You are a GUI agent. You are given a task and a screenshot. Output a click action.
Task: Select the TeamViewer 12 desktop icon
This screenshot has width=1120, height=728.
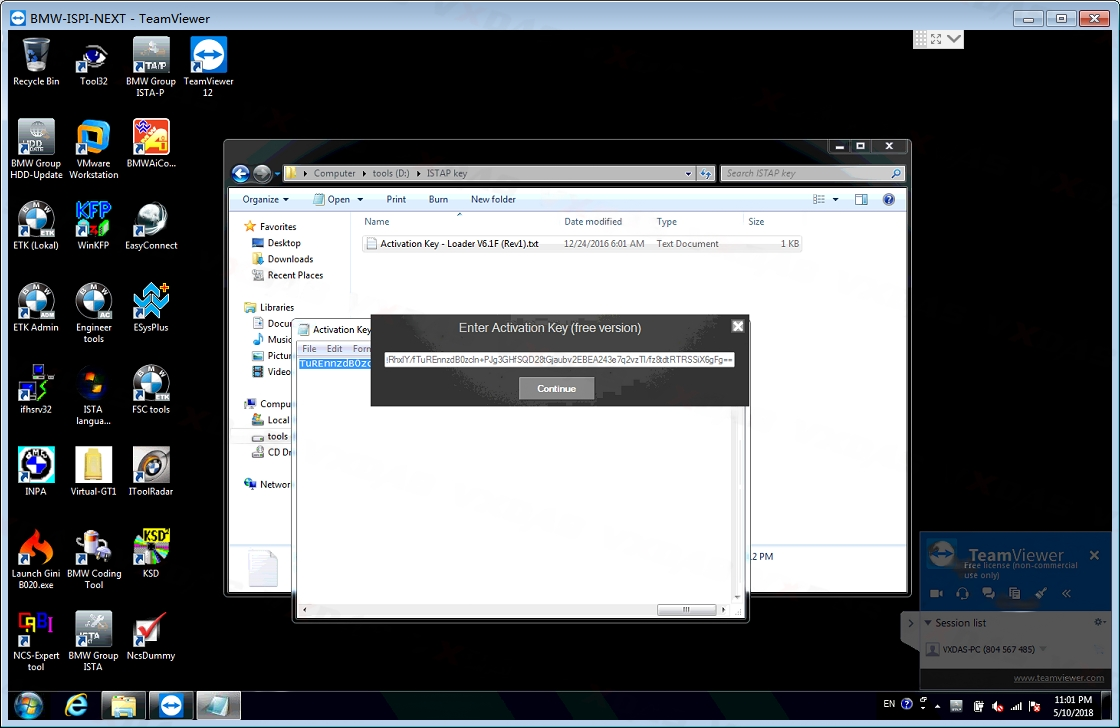(x=208, y=67)
